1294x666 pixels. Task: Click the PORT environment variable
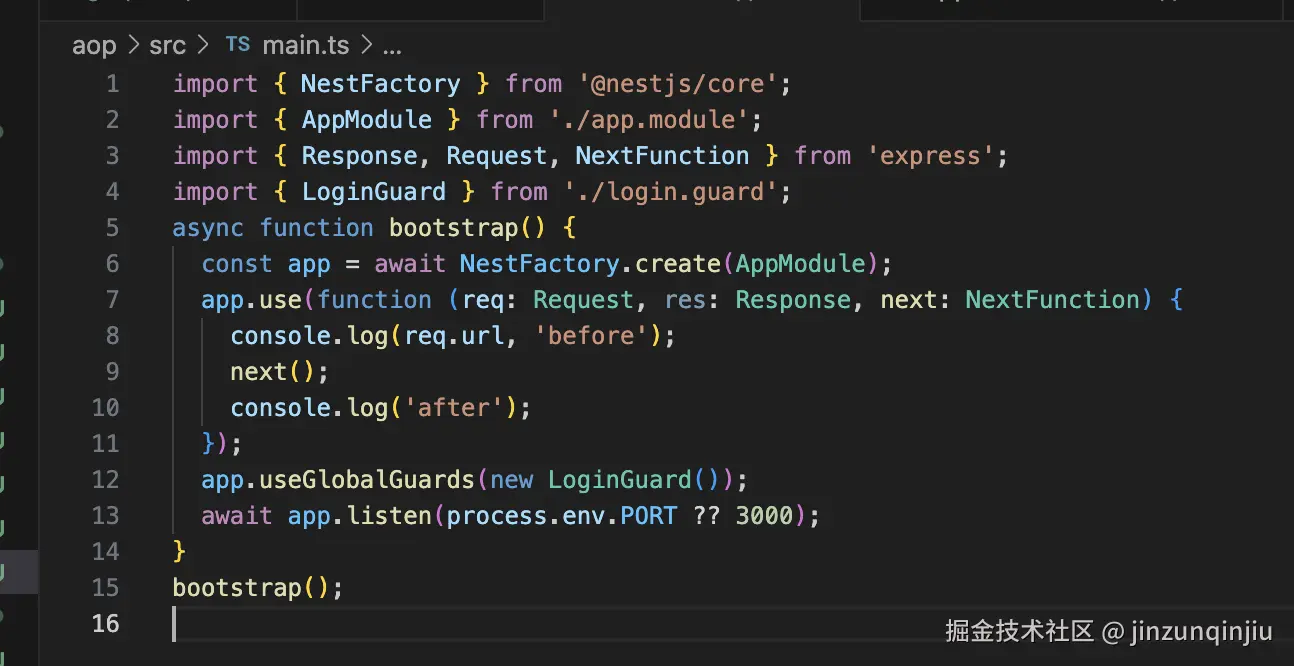(x=648, y=516)
